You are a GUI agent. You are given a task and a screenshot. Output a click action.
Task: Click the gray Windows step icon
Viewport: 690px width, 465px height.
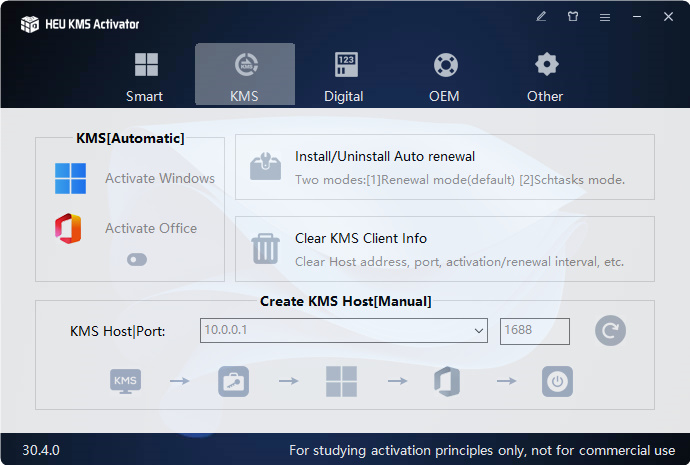click(341, 381)
